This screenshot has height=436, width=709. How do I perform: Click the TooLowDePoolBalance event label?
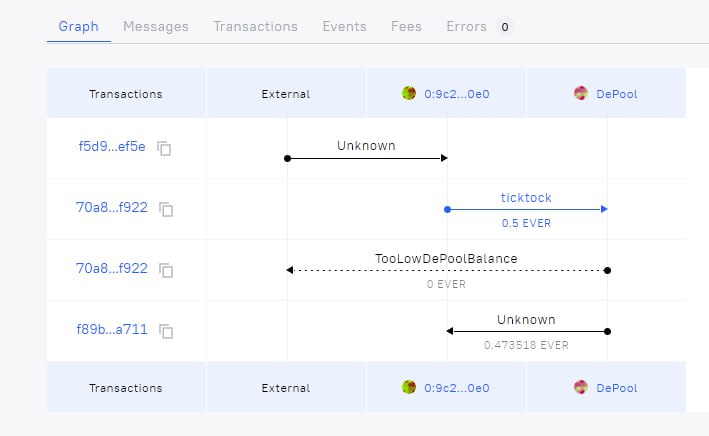tap(446, 259)
